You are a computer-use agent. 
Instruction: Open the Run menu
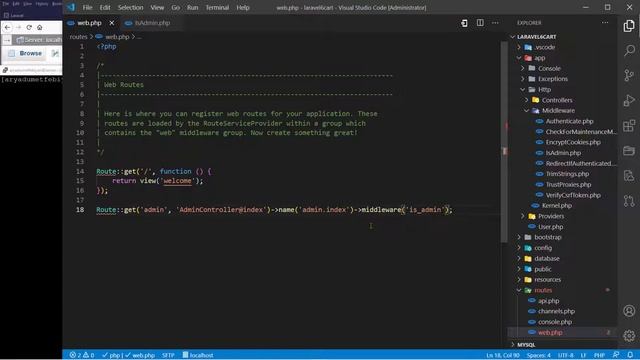[x=193, y=7]
